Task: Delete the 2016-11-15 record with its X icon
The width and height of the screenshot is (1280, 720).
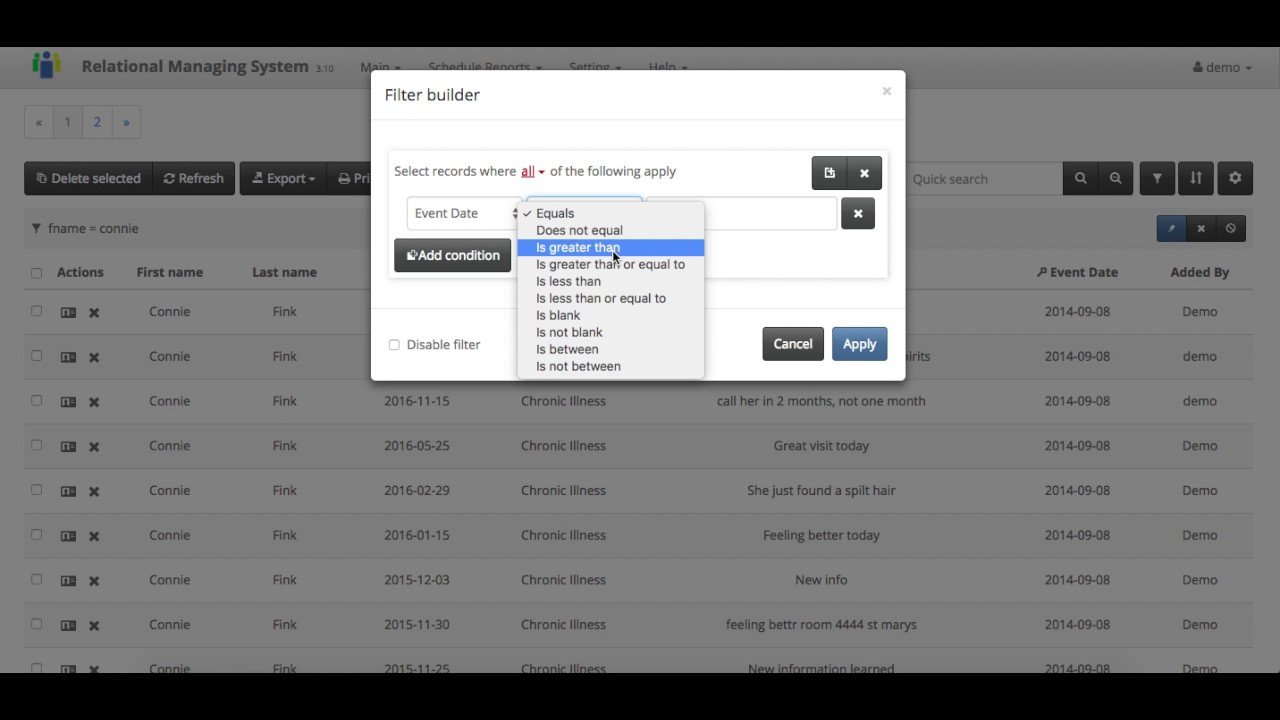Action: 94,402
